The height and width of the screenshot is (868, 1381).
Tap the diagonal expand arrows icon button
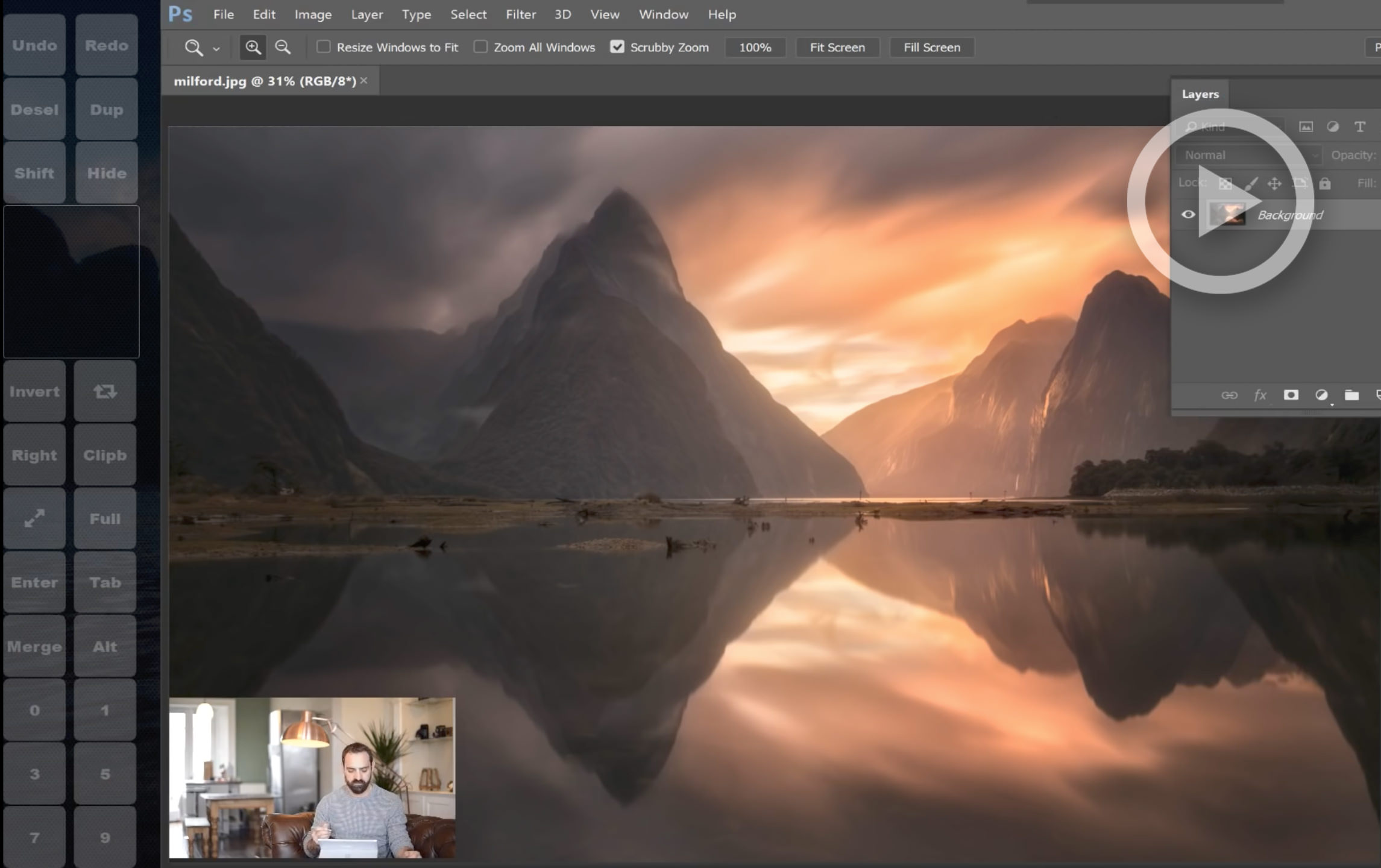tap(34, 518)
